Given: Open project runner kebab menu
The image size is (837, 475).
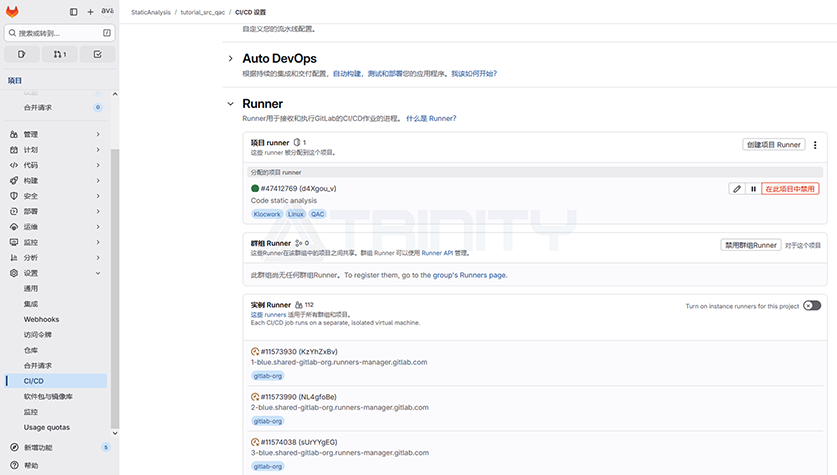Looking at the screenshot, I should tap(815, 145).
